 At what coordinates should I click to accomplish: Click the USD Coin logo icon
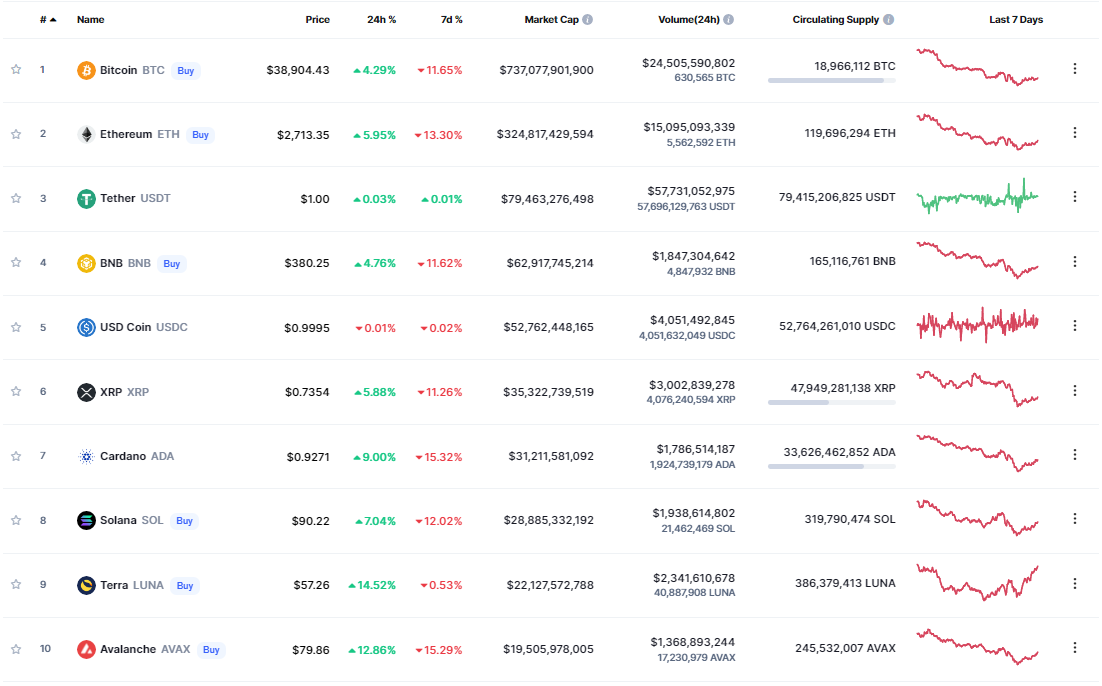[x=86, y=328]
